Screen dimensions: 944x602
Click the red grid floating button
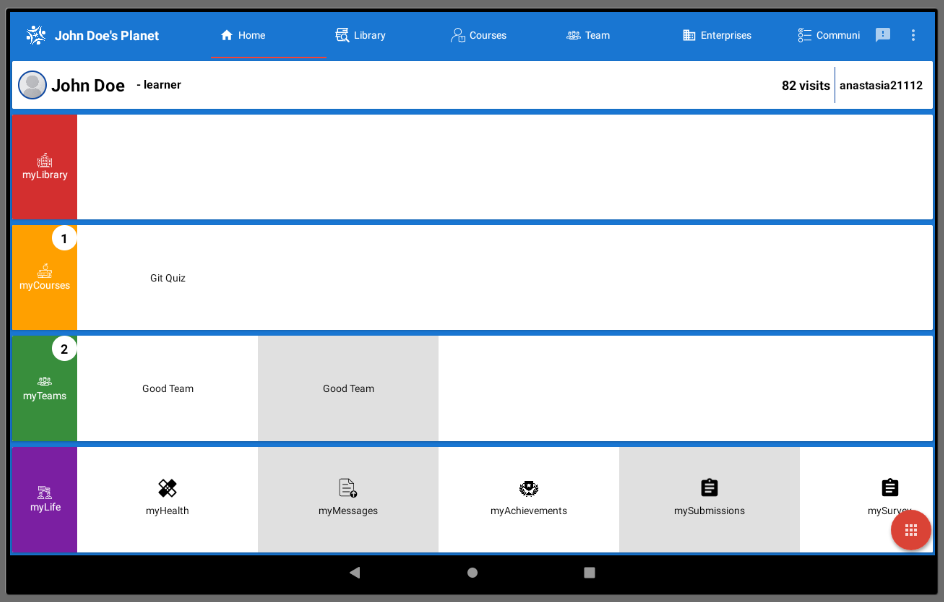point(911,530)
